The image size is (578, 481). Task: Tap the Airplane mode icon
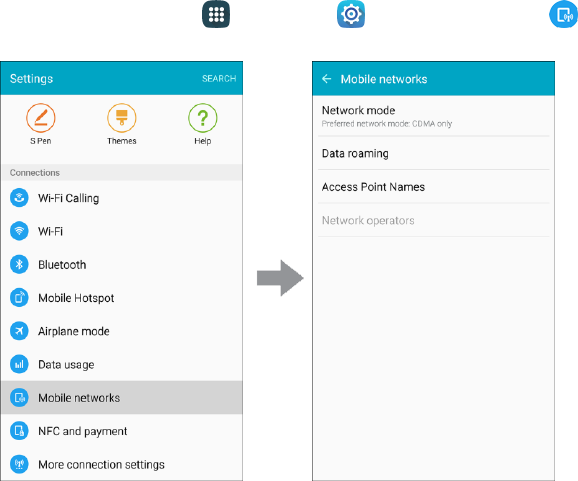coord(19,331)
